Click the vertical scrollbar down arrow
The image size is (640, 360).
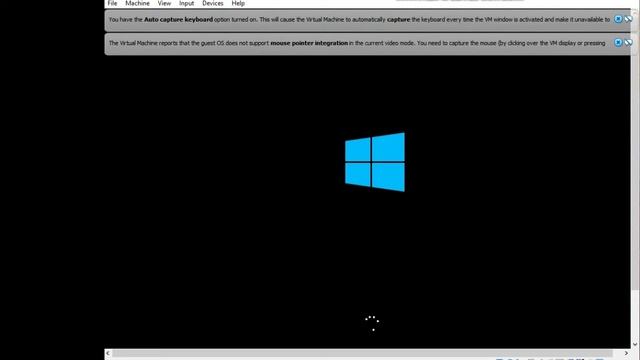(635, 344)
